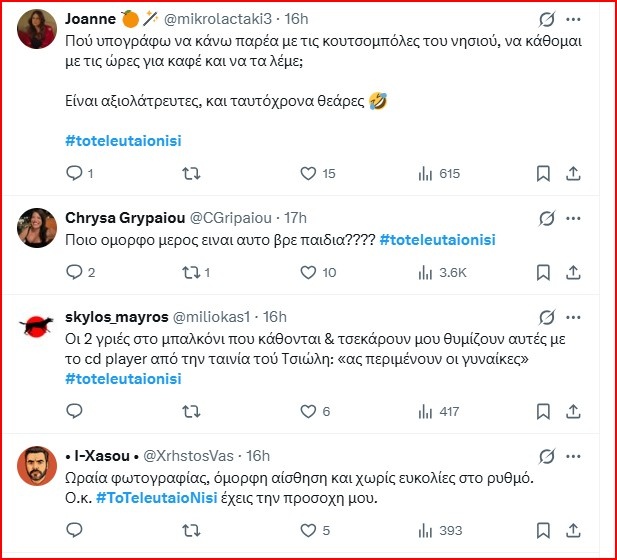Bookmark I-Xasou's tweet

(543, 531)
